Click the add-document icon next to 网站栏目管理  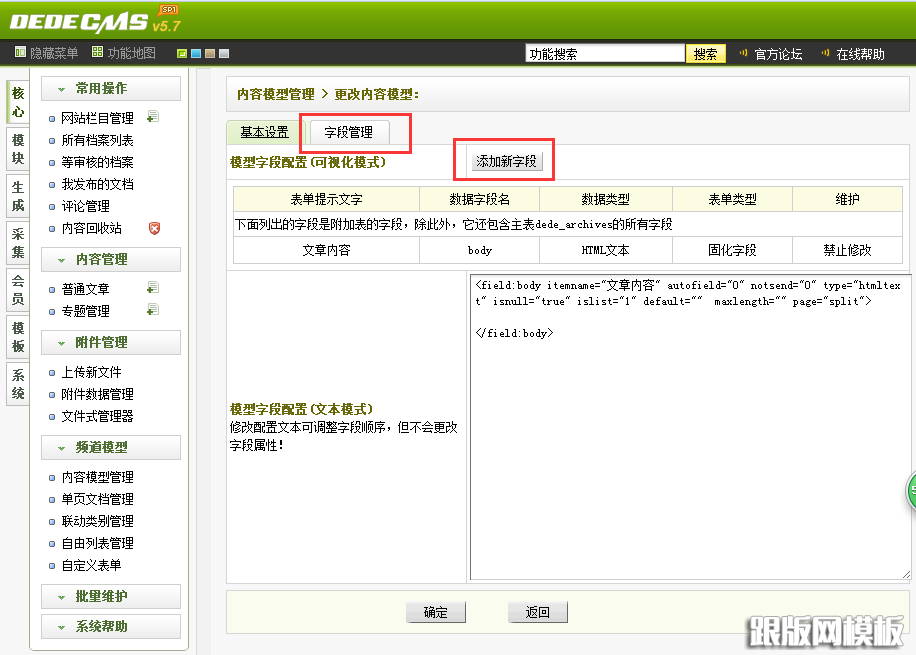[x=153, y=116]
